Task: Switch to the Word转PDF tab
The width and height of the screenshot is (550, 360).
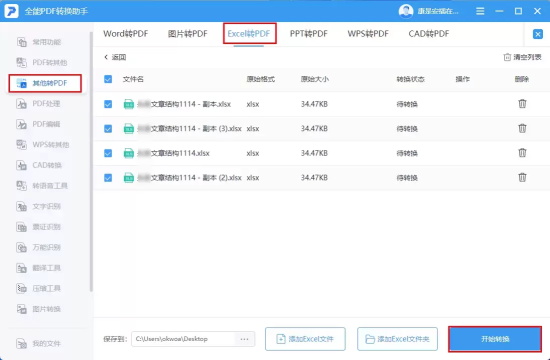Action: (x=126, y=34)
